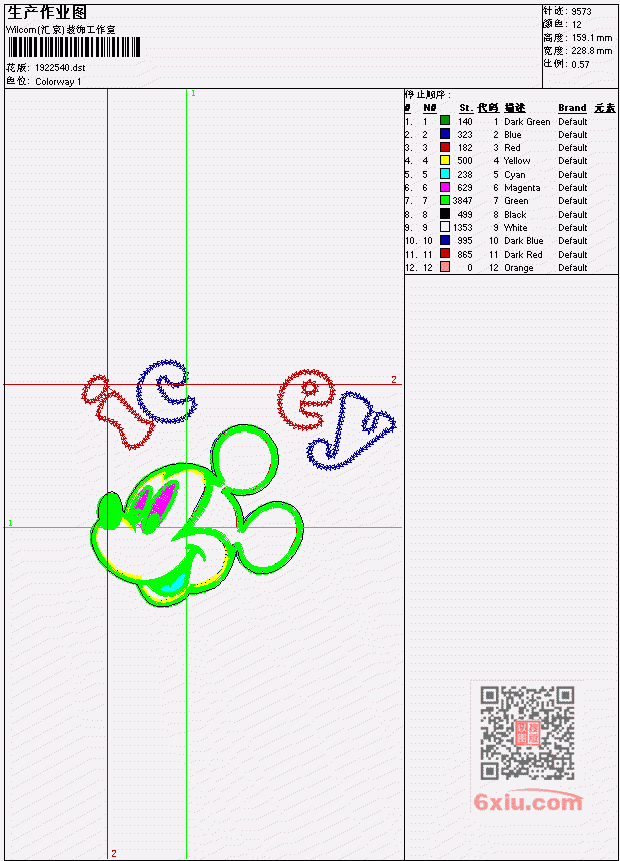The width and height of the screenshot is (620, 861).
Task: Pick the bright Green swatch in row 7
Action: [445, 200]
